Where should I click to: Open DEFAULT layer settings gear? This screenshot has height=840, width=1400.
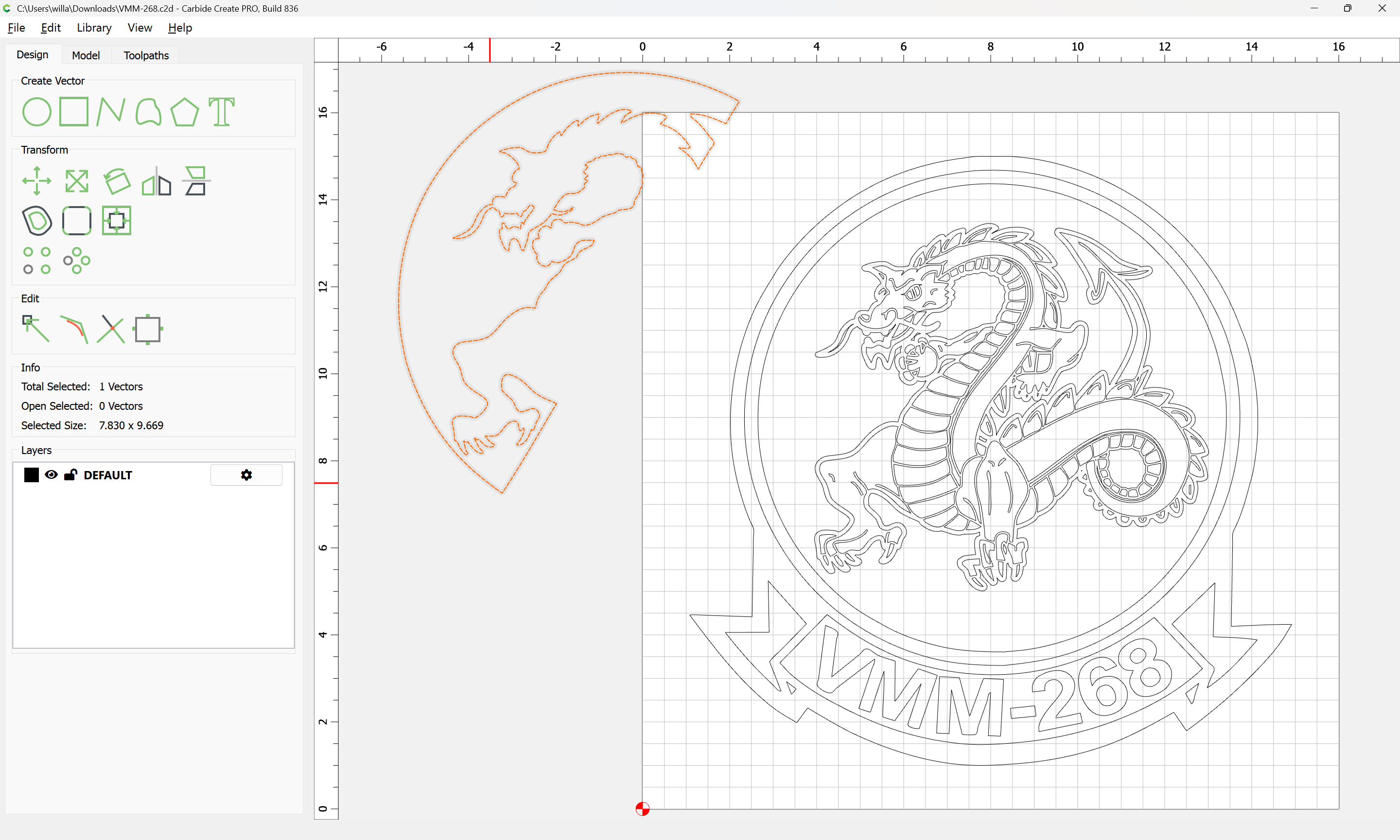point(246,475)
